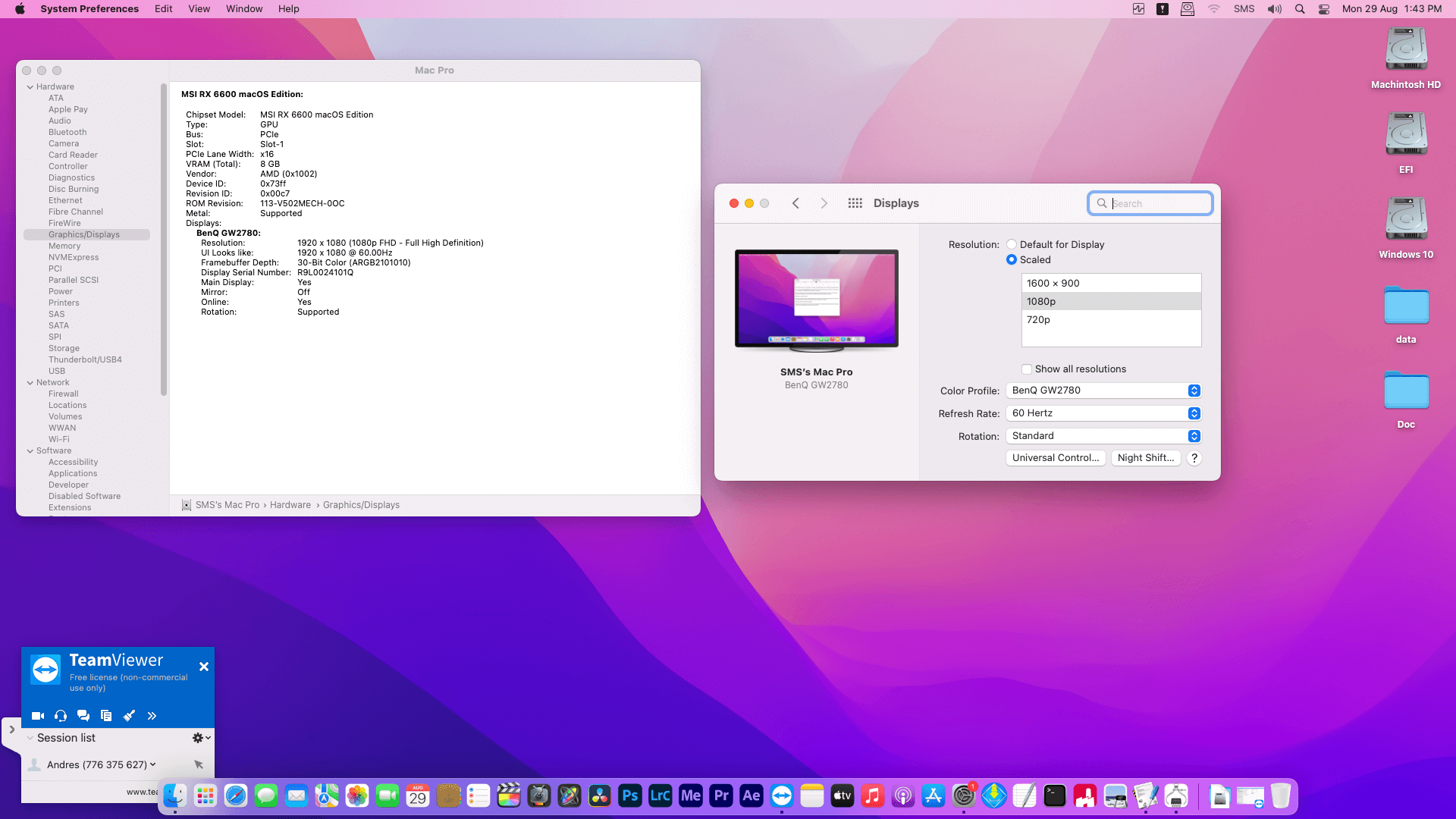This screenshot has height=819, width=1456.
Task: Click the Night Shift button
Action: [1145, 458]
